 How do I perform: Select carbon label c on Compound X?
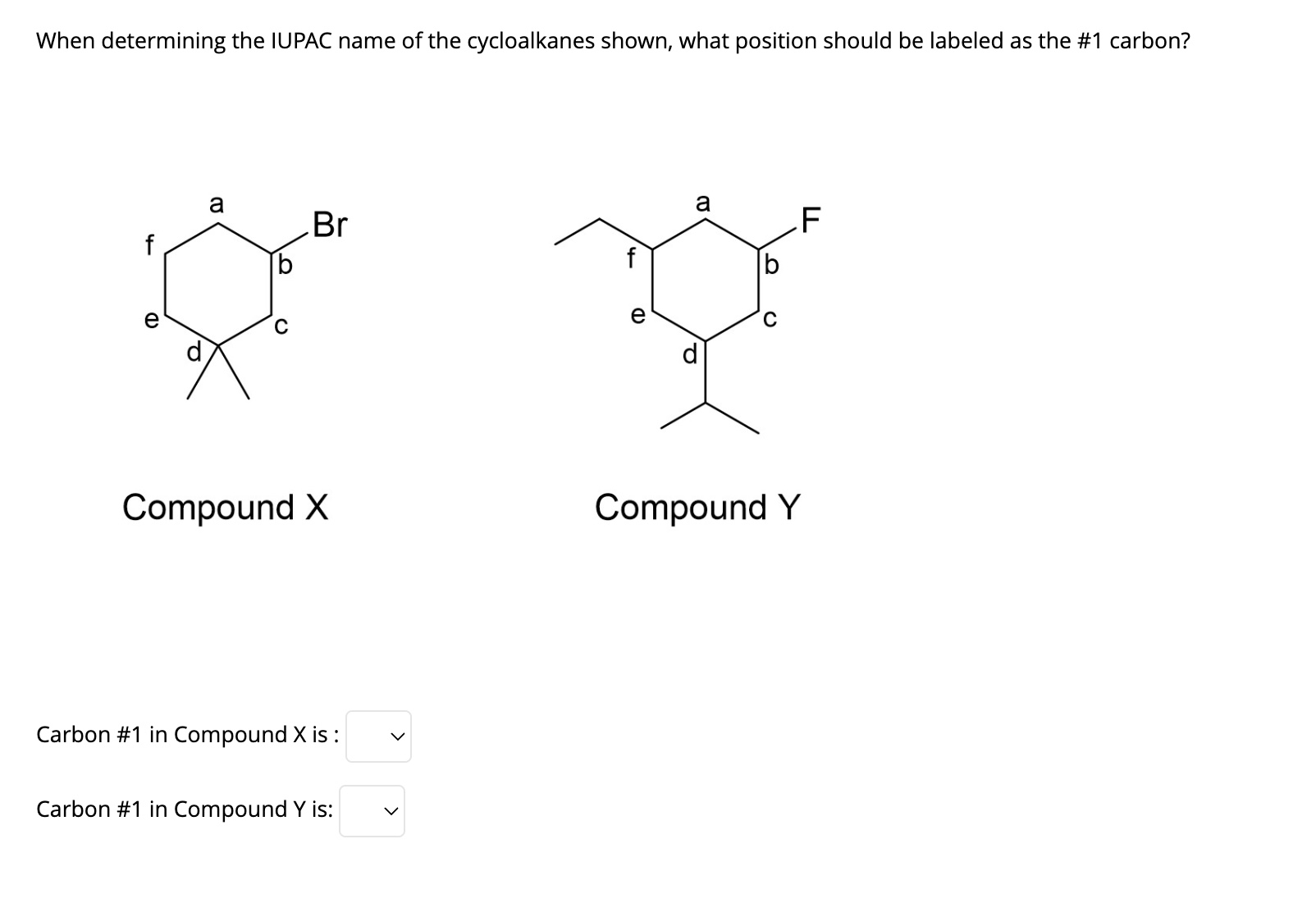tap(281, 326)
